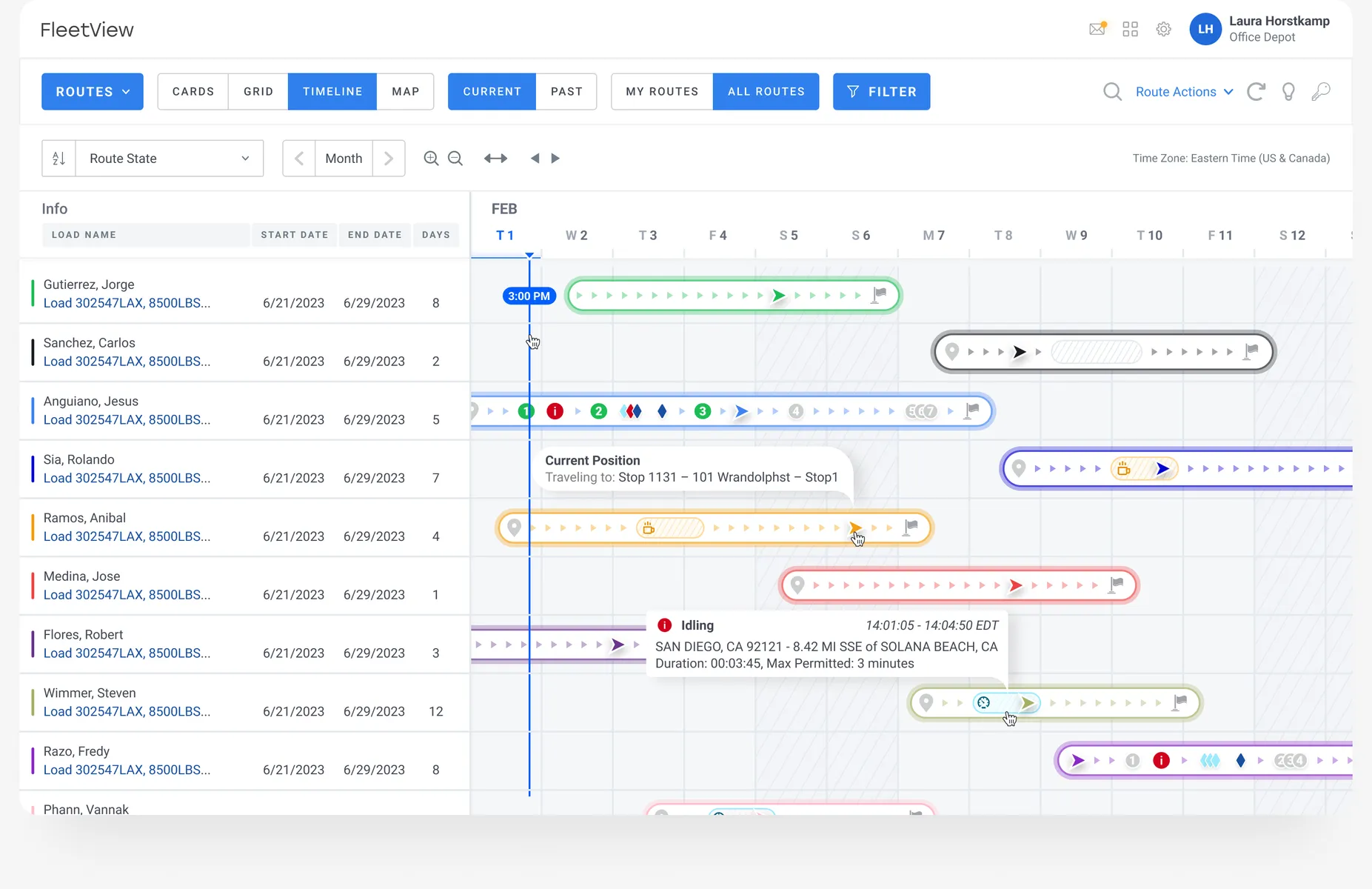Viewport: 1372px width, 889px height.
Task: Click stop 2 marker on Anguiano route
Action: point(598,411)
